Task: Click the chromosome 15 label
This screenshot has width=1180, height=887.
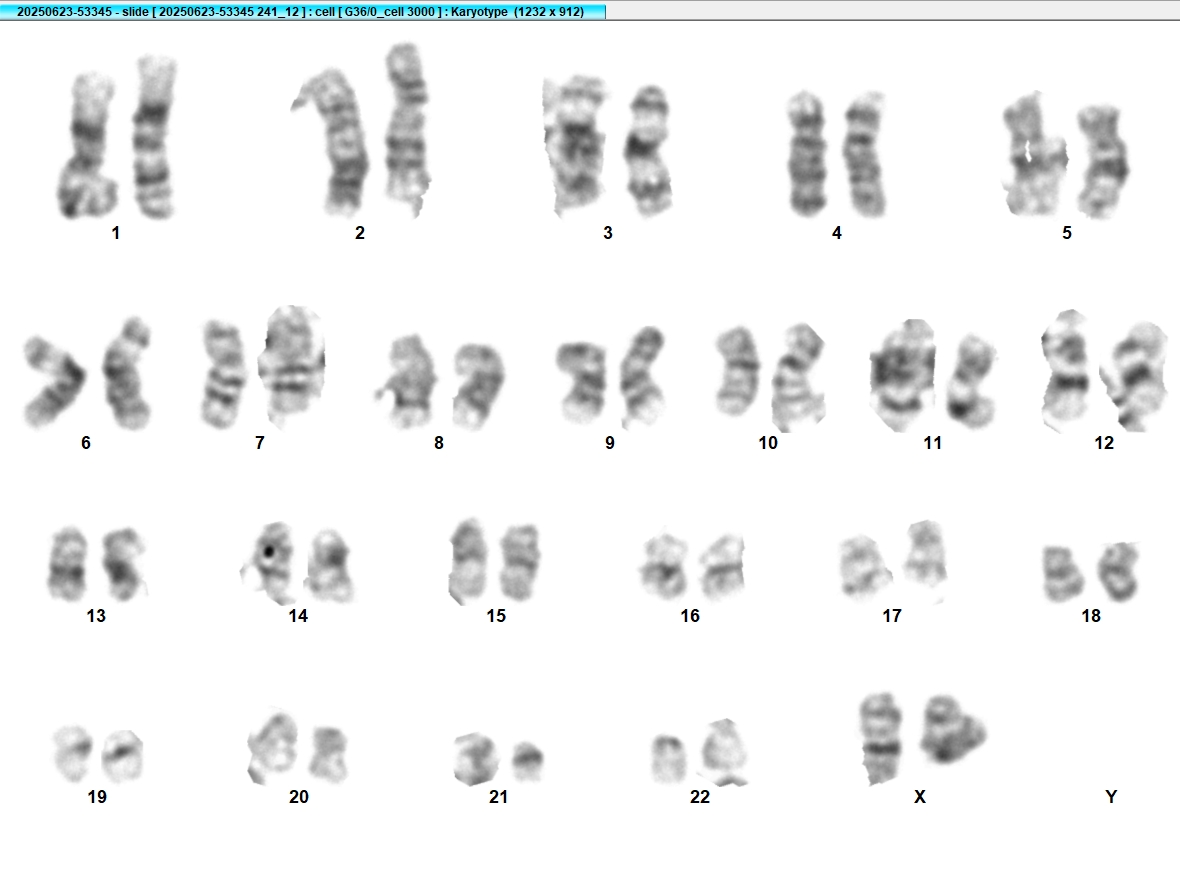Action: [496, 616]
